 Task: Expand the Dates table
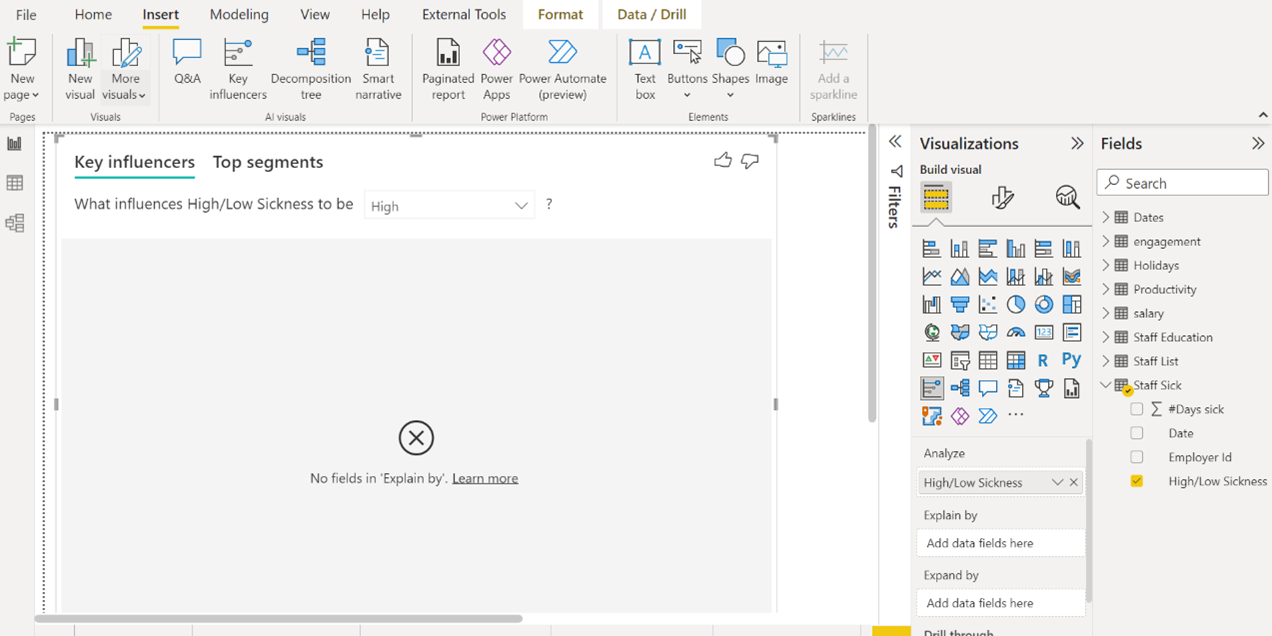[1106, 217]
